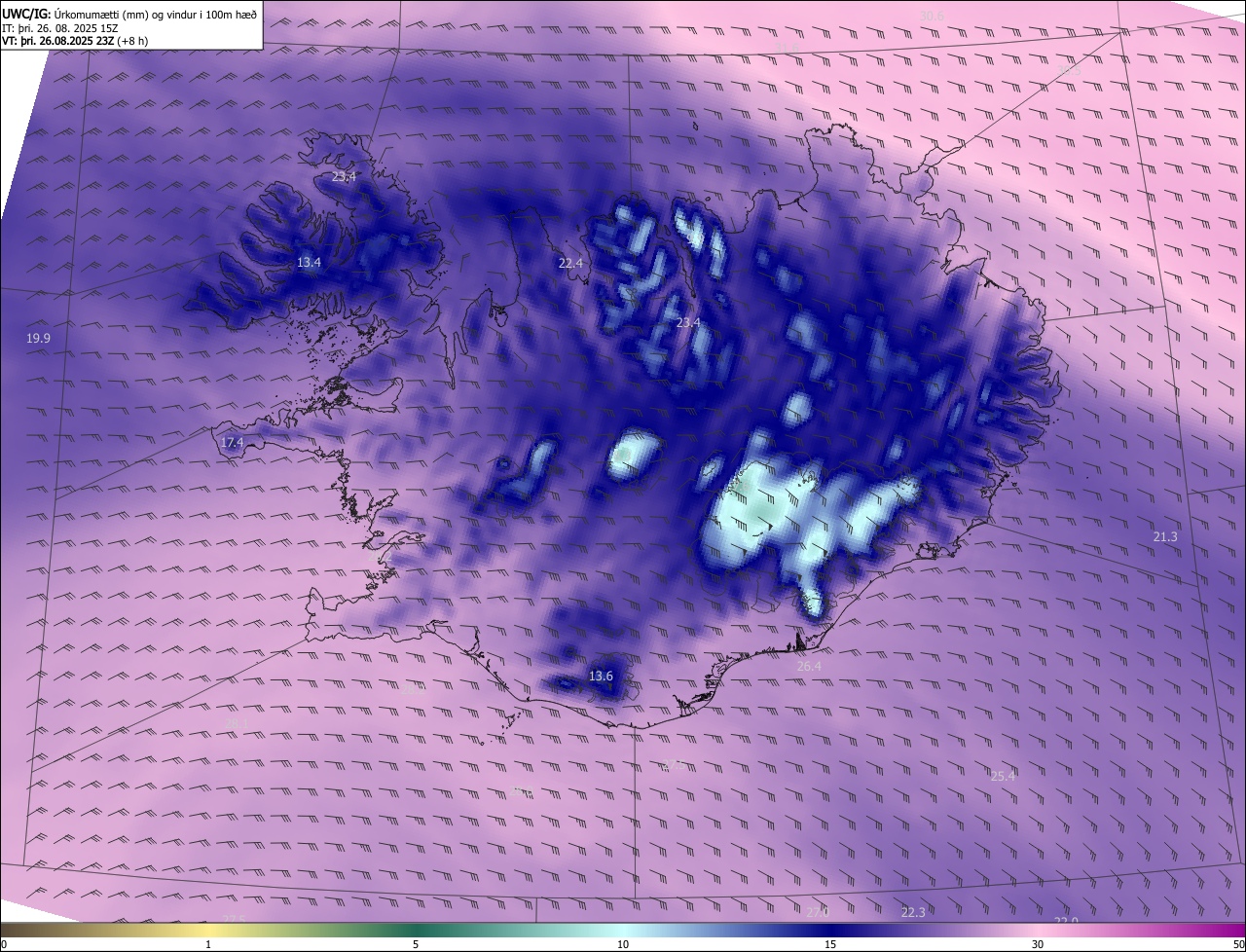Click the 'IT: þri. 26. 08. 2025 15Z' line

(x=60, y=28)
